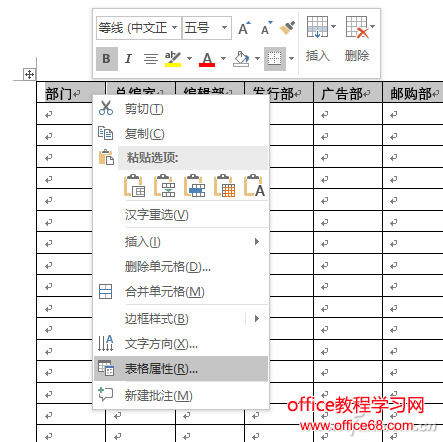Select the Format Painter brush
This screenshot has height=442, width=443.
click(x=287, y=28)
